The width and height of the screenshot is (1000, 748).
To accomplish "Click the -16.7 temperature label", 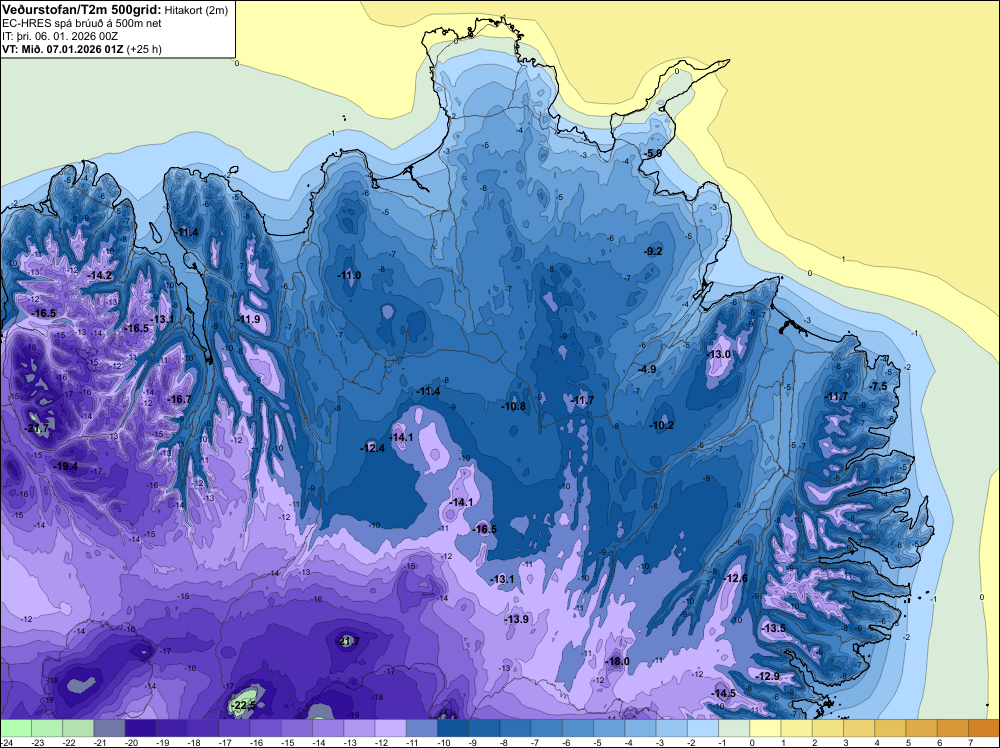I will click(179, 399).
